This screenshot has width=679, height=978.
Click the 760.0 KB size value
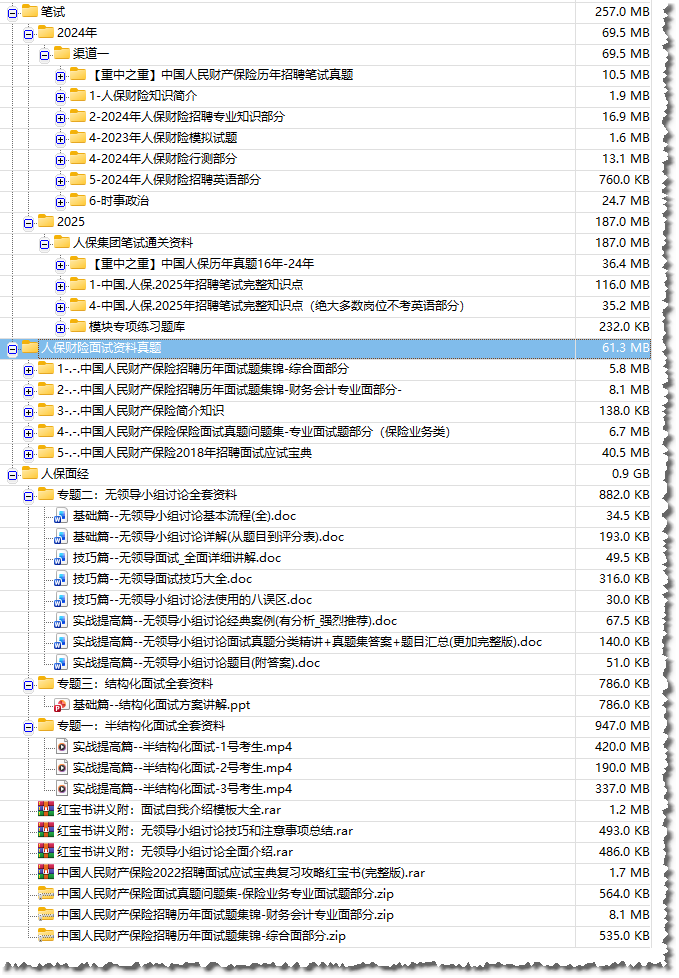pos(624,180)
